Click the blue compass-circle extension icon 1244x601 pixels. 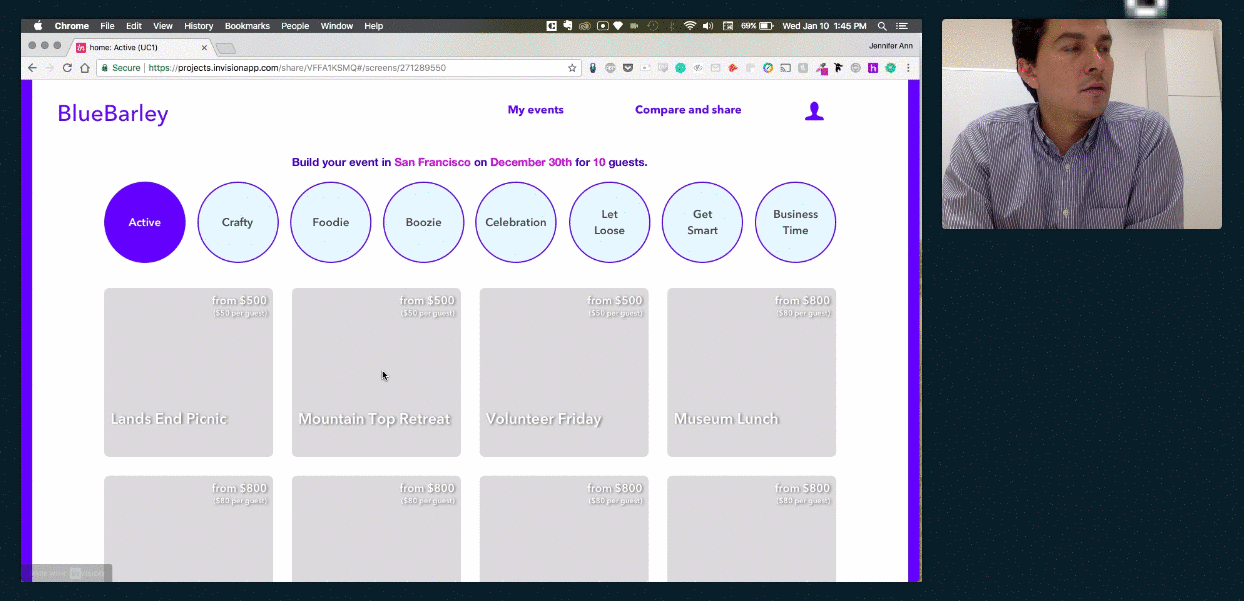coord(768,68)
